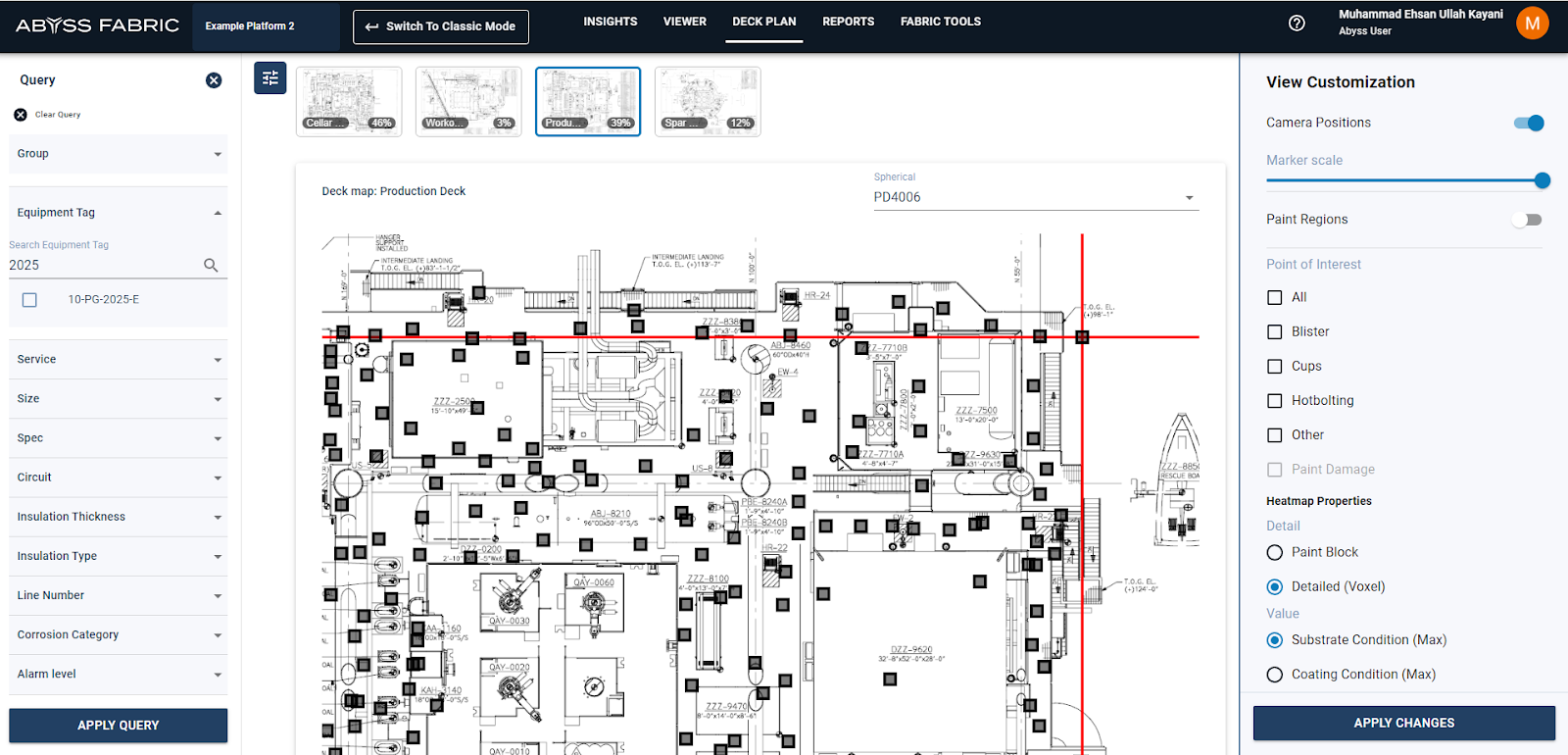Click the Clear Query icon
This screenshot has width=1568, height=755.
click(x=21, y=115)
